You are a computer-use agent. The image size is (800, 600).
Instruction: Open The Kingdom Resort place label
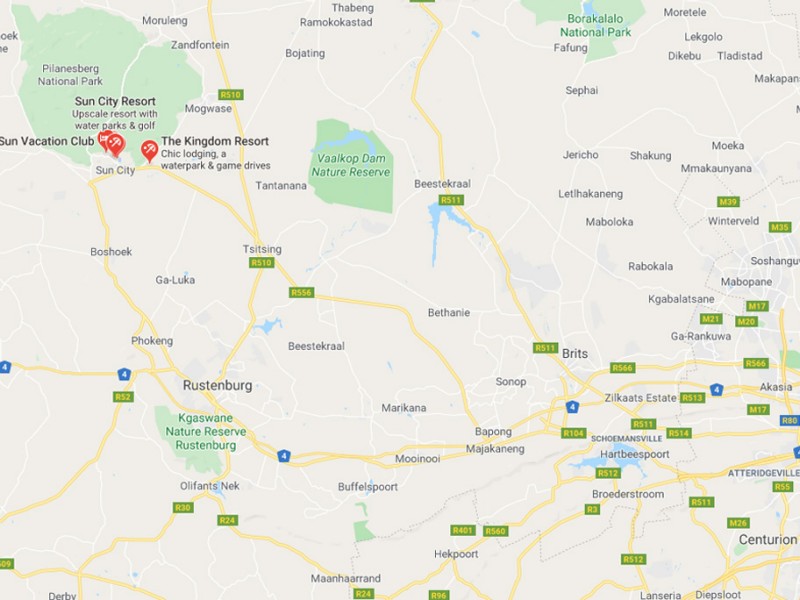coord(215,141)
